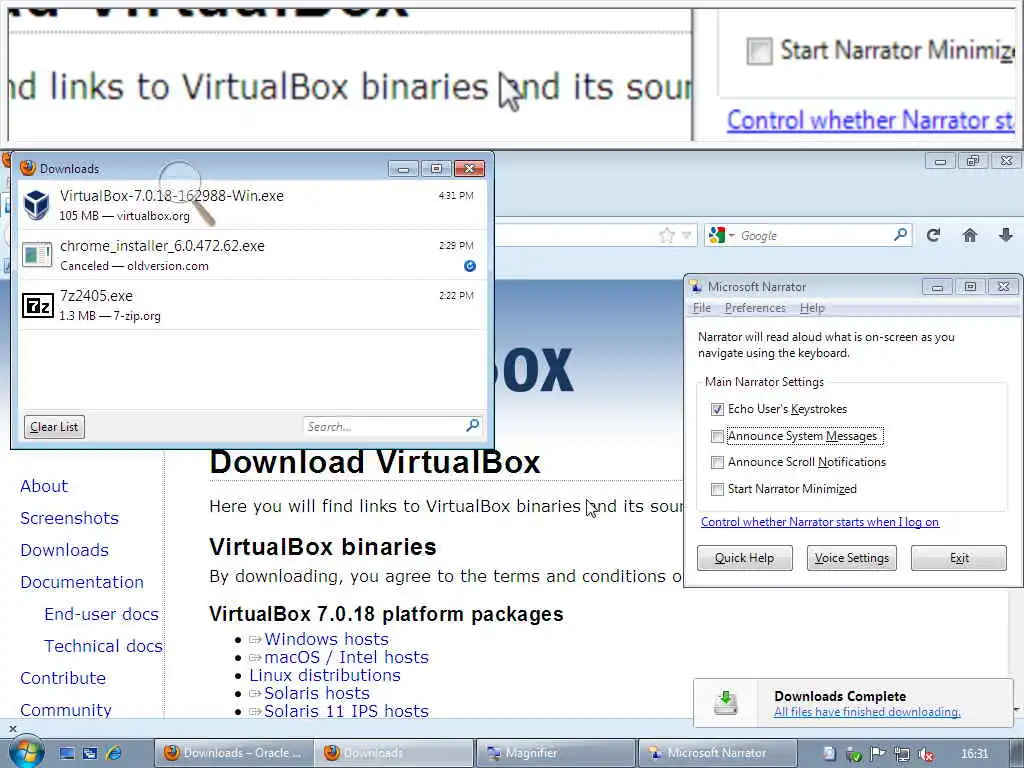Bookmark this page with the star icon
The width and height of the screenshot is (1024, 768).
point(666,235)
